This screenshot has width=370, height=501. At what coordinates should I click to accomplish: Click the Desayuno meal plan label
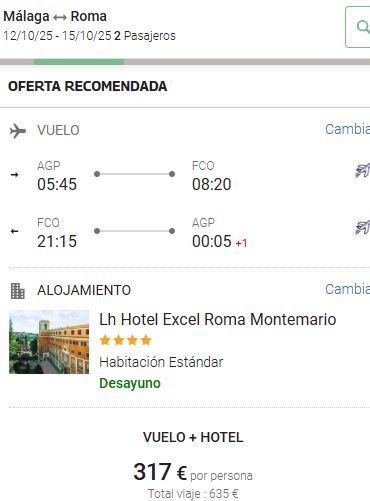[x=130, y=383]
